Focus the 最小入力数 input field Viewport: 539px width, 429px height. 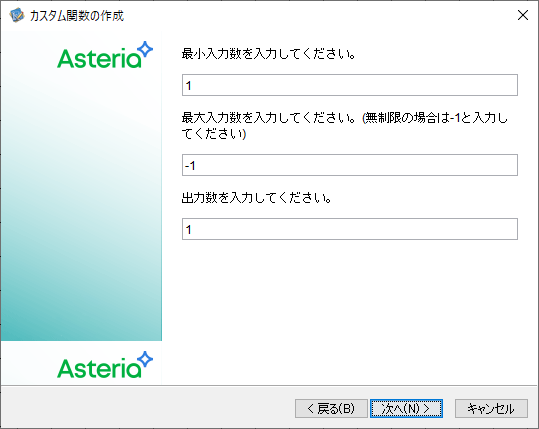350,85
